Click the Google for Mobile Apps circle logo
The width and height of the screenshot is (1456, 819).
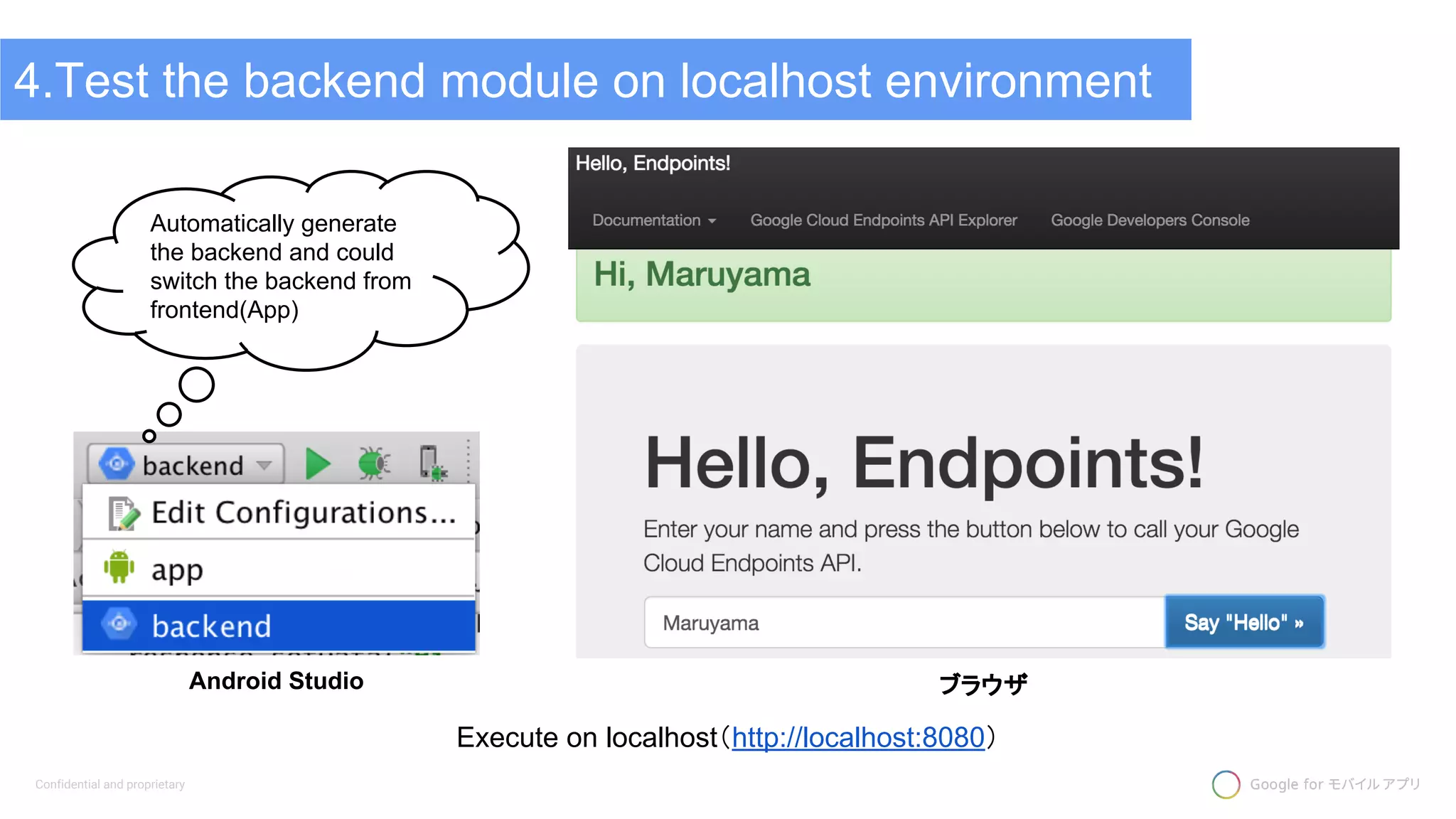click(x=1226, y=784)
